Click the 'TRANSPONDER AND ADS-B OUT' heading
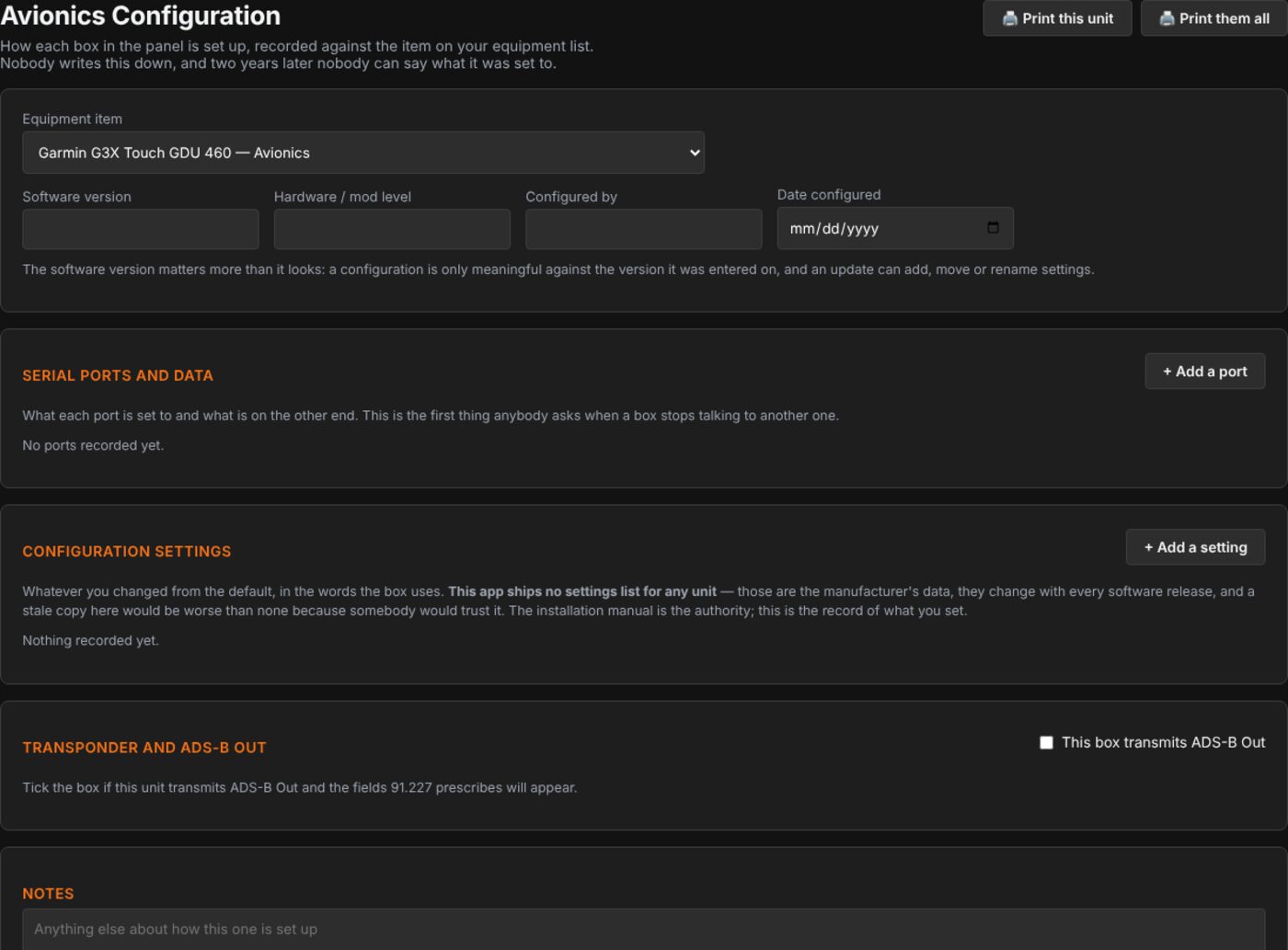This screenshot has height=950, width=1288. 144,748
